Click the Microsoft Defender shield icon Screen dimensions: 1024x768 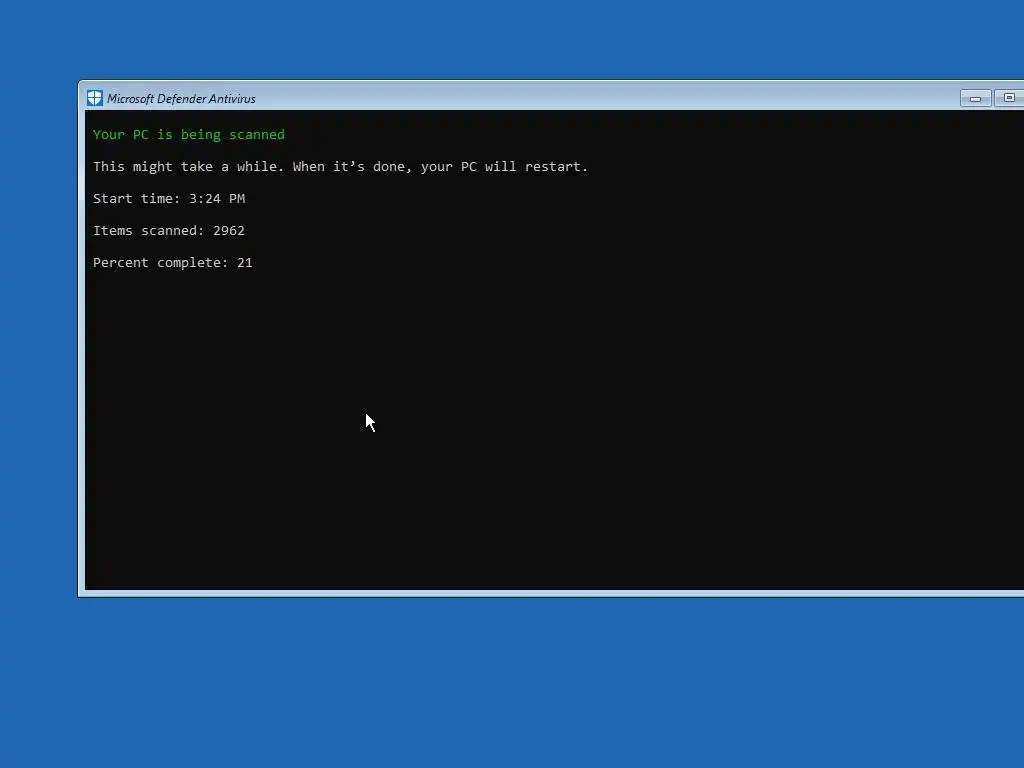pos(95,98)
